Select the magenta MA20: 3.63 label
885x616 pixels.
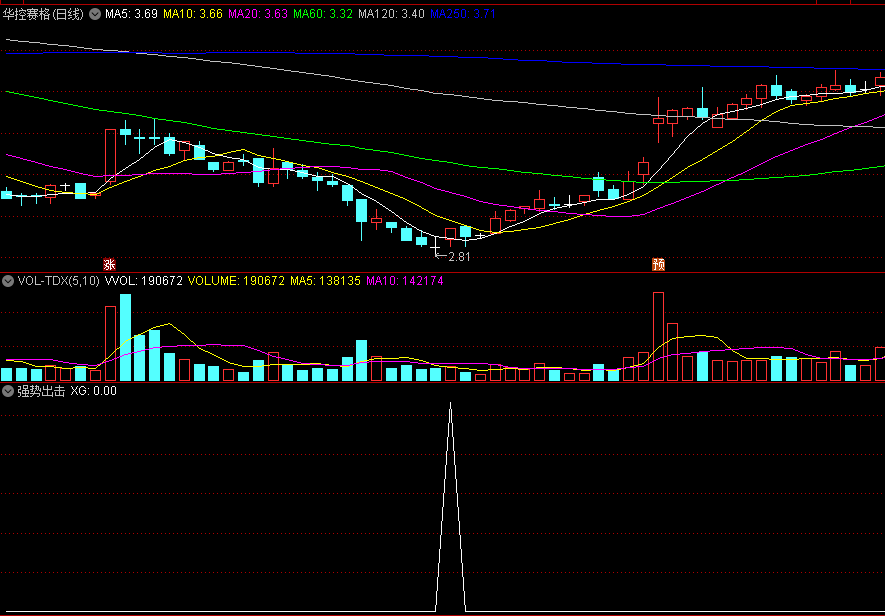[259, 14]
